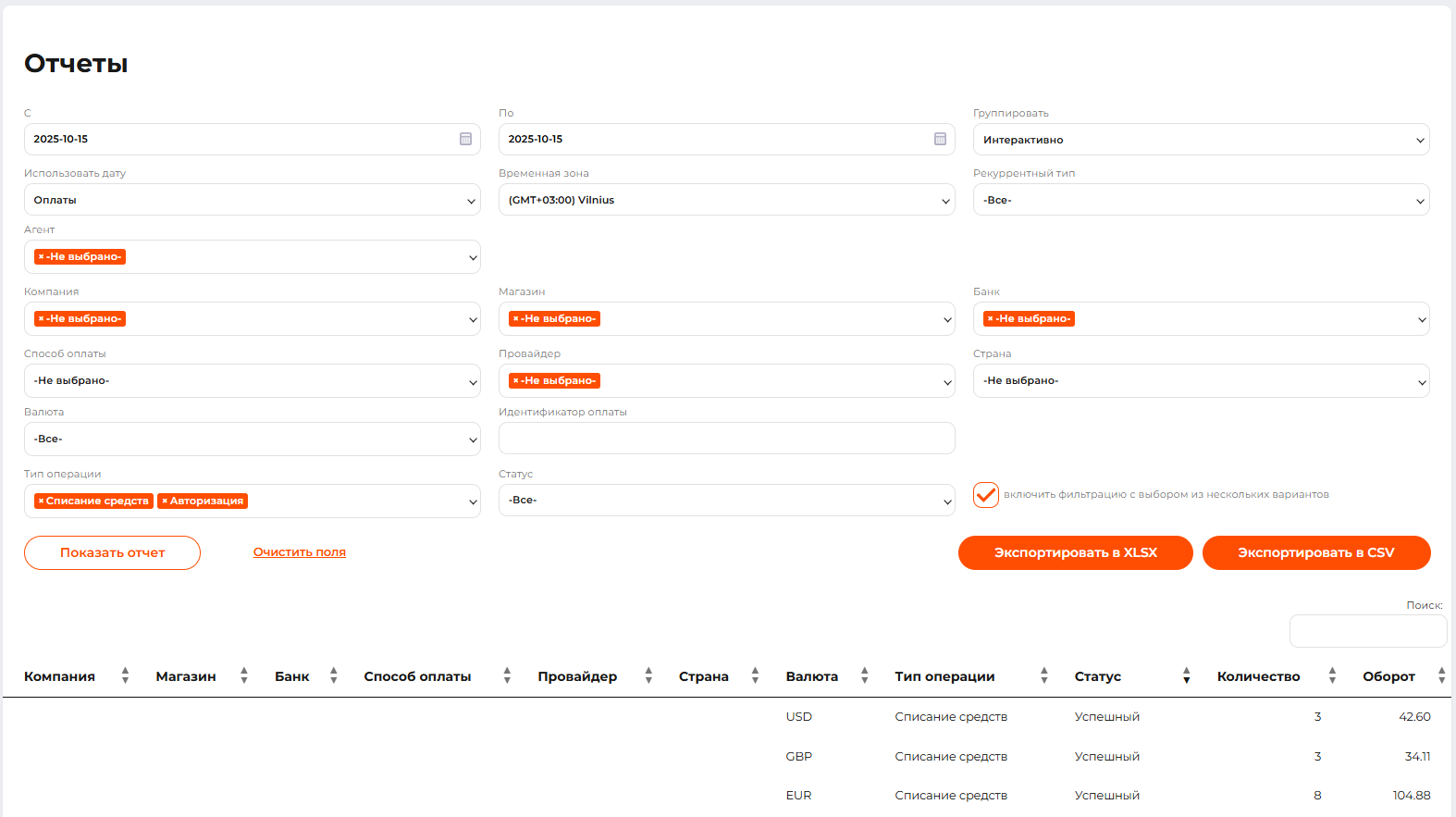This screenshot has width=1456, height=817.
Task: Remove the "Списание средств" tag
Action: (41, 501)
